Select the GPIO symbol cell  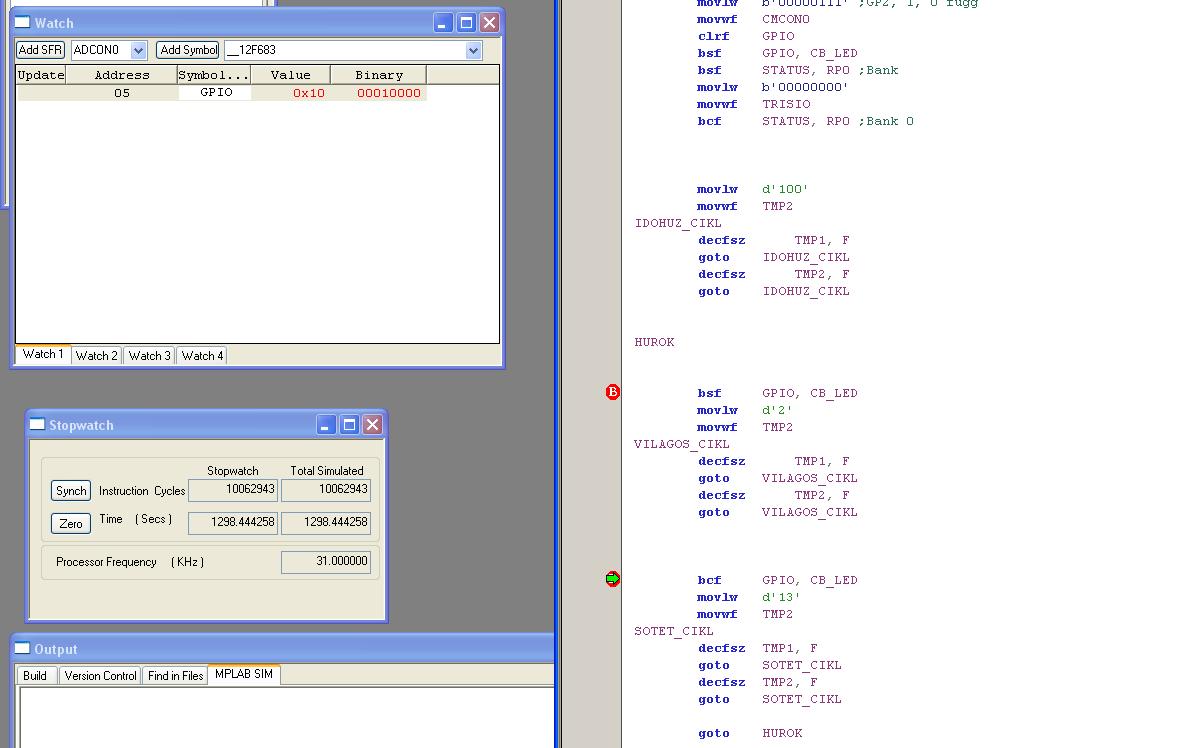tap(215, 92)
